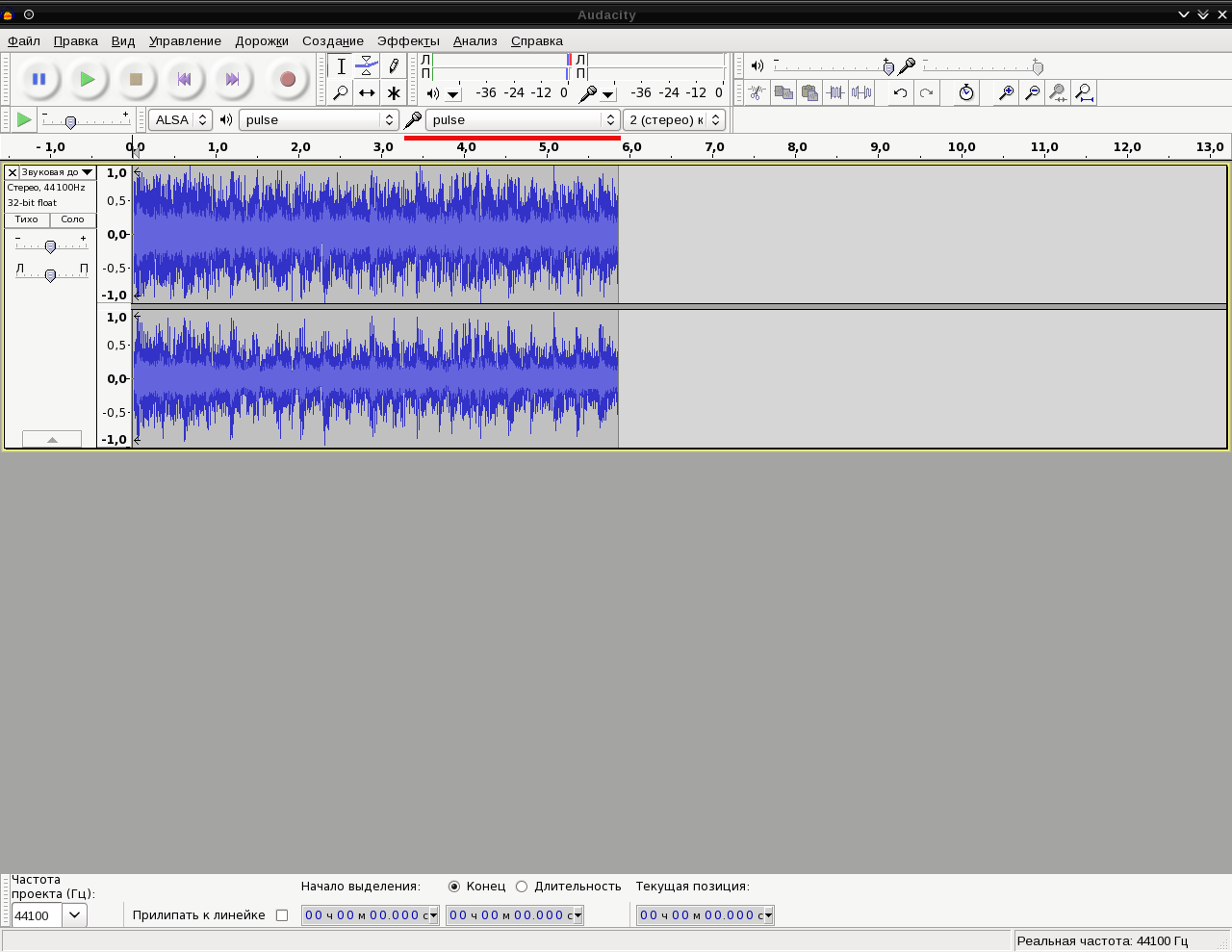The height and width of the screenshot is (952, 1232).
Task: Expand the stereo channels dropdown
Action: tap(674, 120)
